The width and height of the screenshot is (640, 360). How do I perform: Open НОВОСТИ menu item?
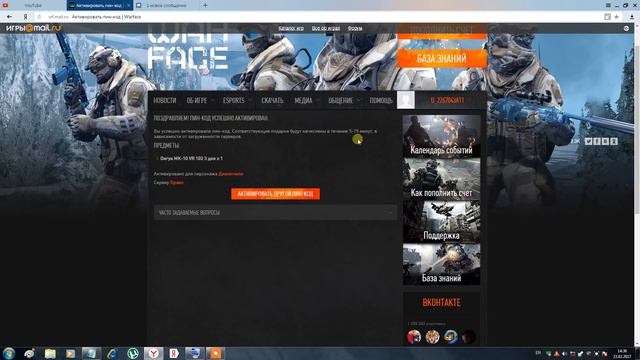pos(165,100)
